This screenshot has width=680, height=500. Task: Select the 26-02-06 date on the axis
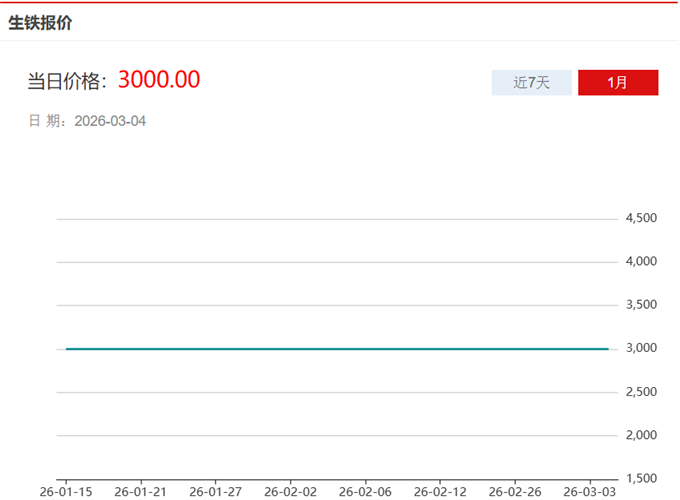(365, 492)
